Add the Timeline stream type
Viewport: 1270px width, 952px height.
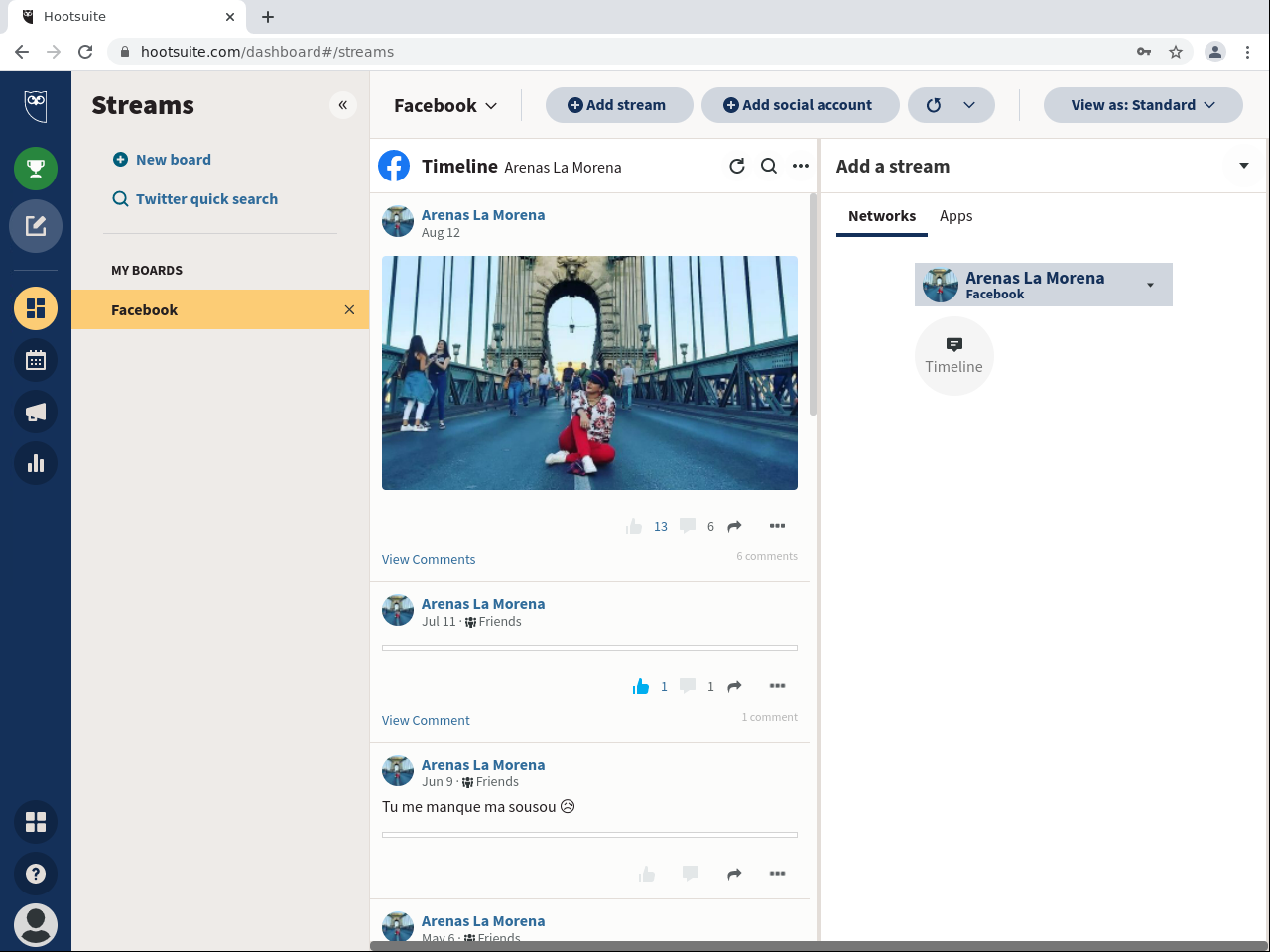tap(954, 356)
